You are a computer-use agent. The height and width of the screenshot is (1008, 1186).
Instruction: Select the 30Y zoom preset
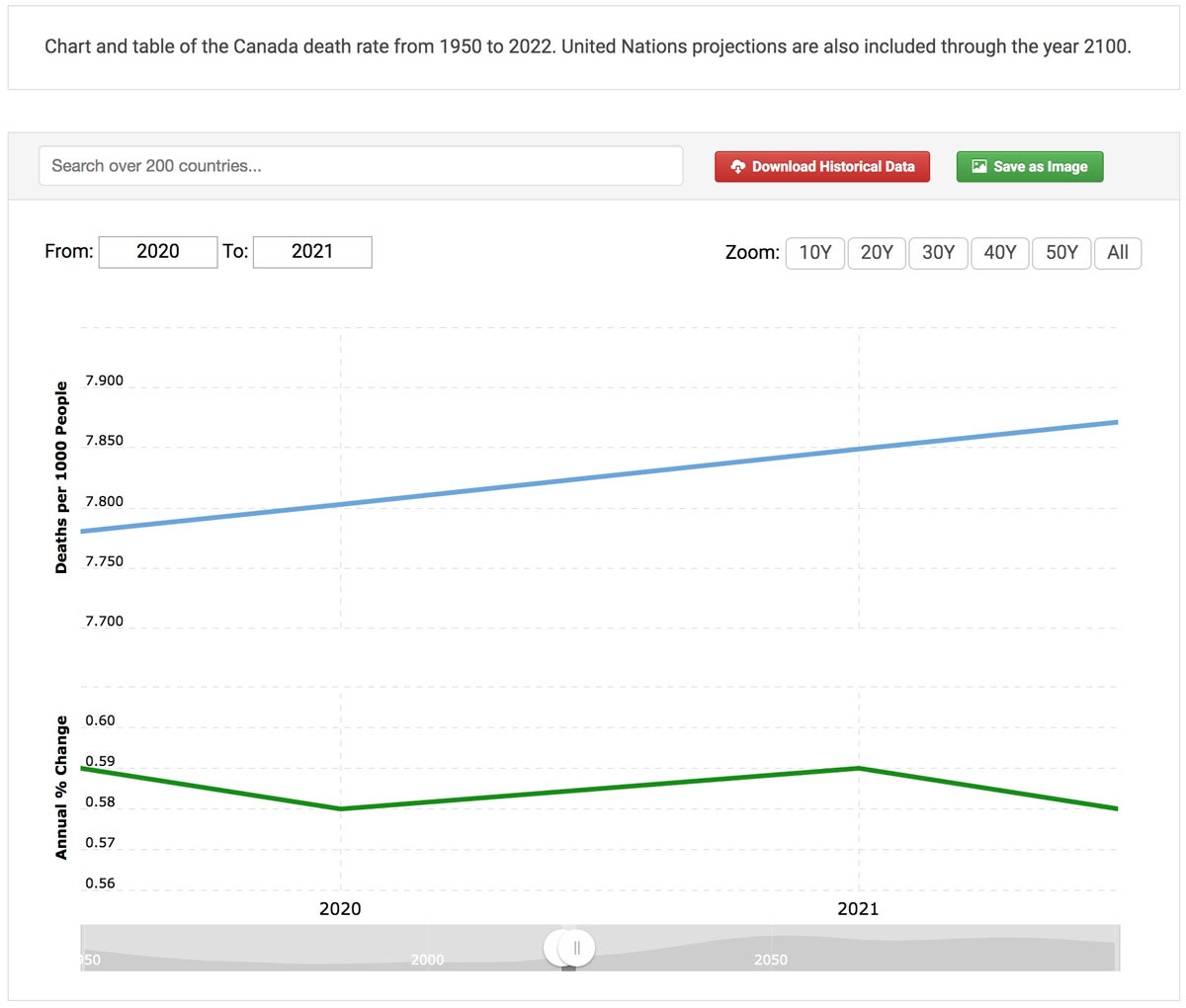coord(938,253)
